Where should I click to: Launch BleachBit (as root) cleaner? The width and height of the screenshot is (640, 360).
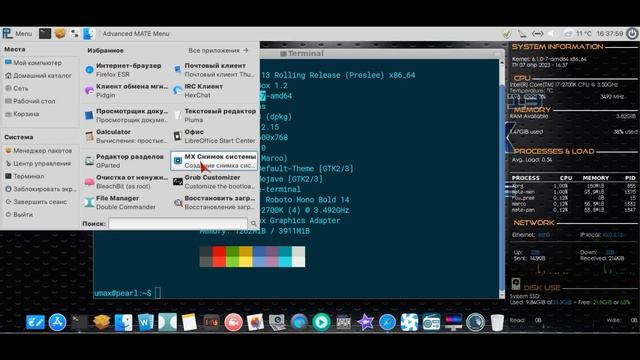tap(125, 182)
